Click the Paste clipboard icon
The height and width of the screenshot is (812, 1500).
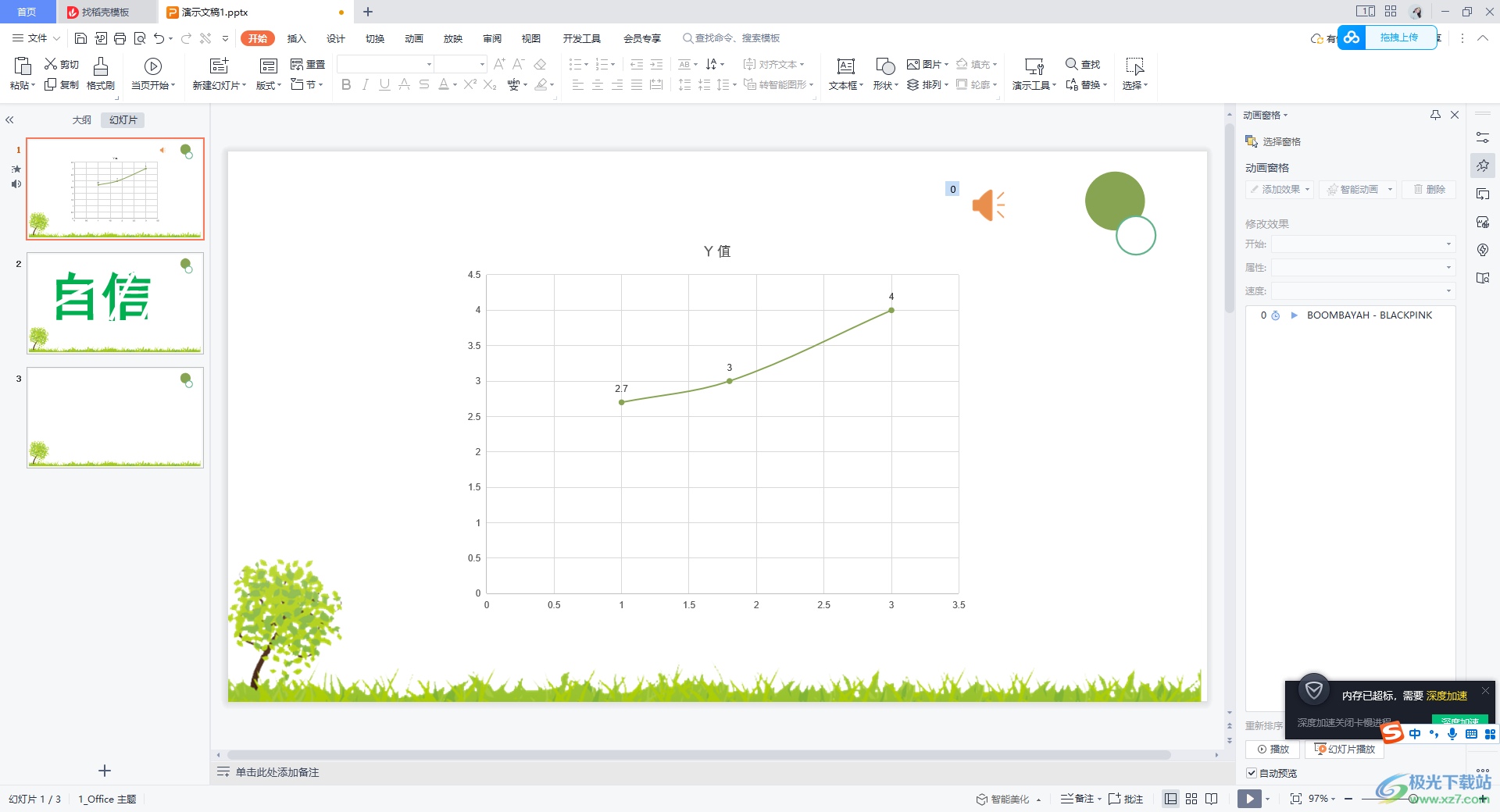tap(23, 66)
